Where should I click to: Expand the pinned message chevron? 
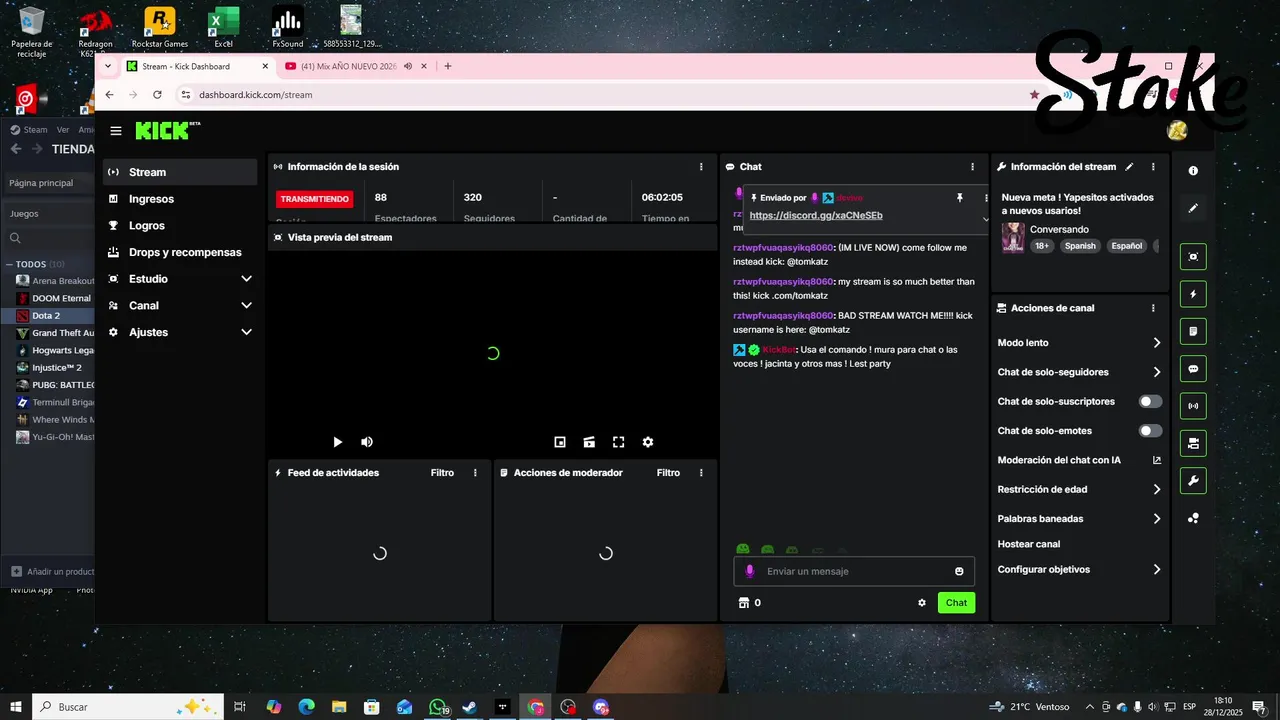[x=985, y=218]
